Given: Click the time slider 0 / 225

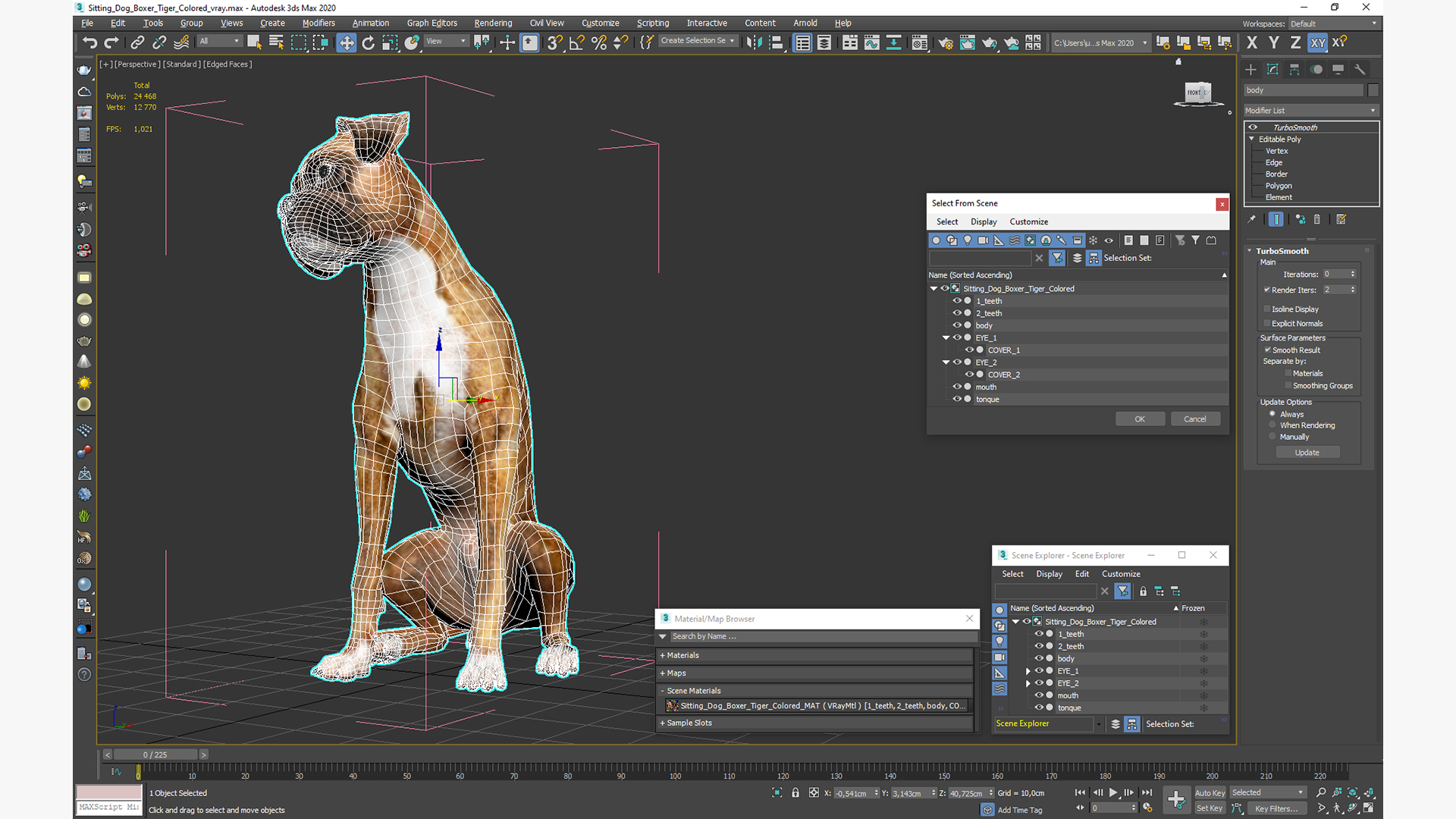Looking at the screenshot, I should [155, 755].
